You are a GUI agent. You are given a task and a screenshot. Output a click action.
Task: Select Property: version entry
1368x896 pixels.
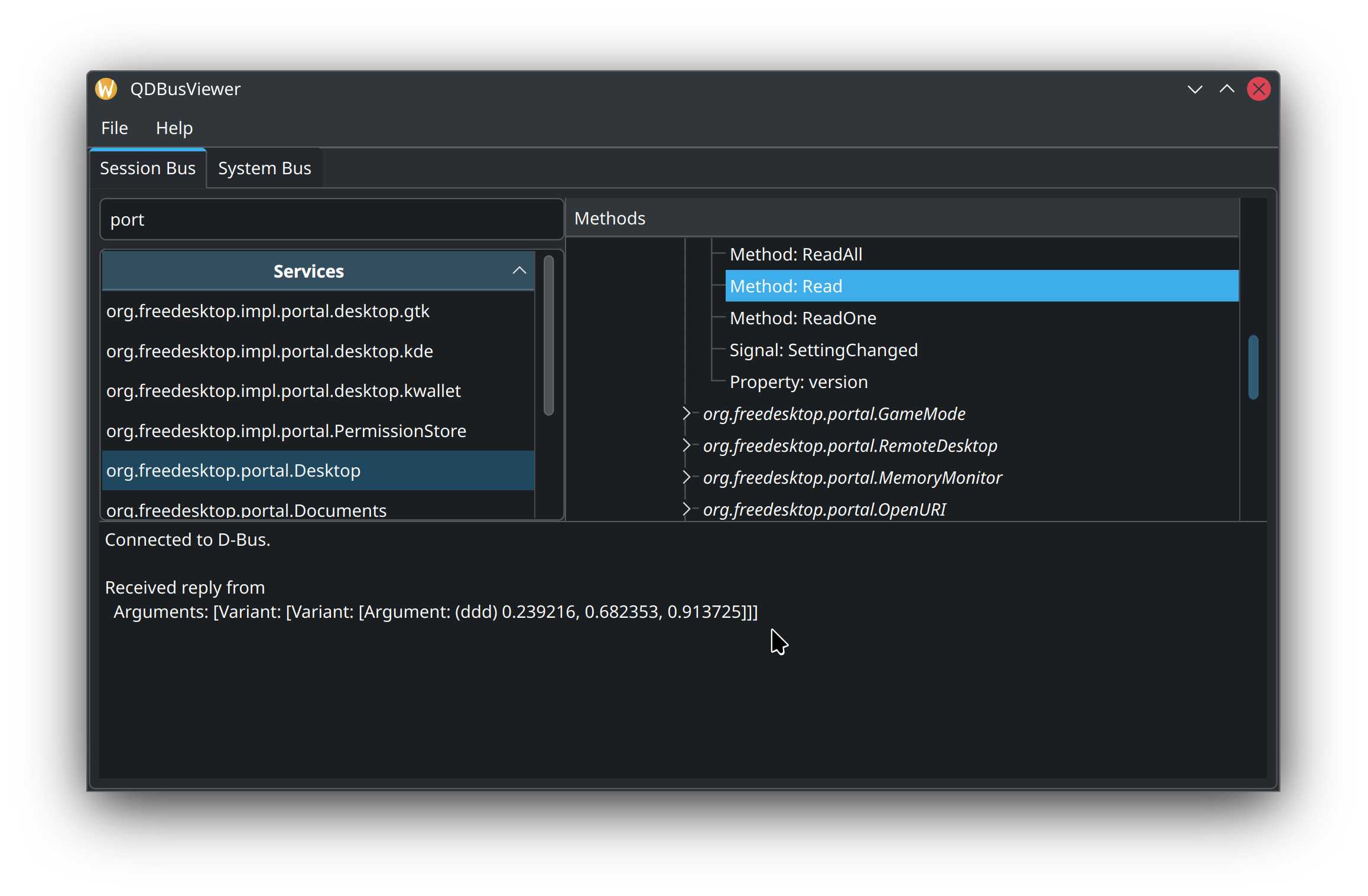point(799,382)
